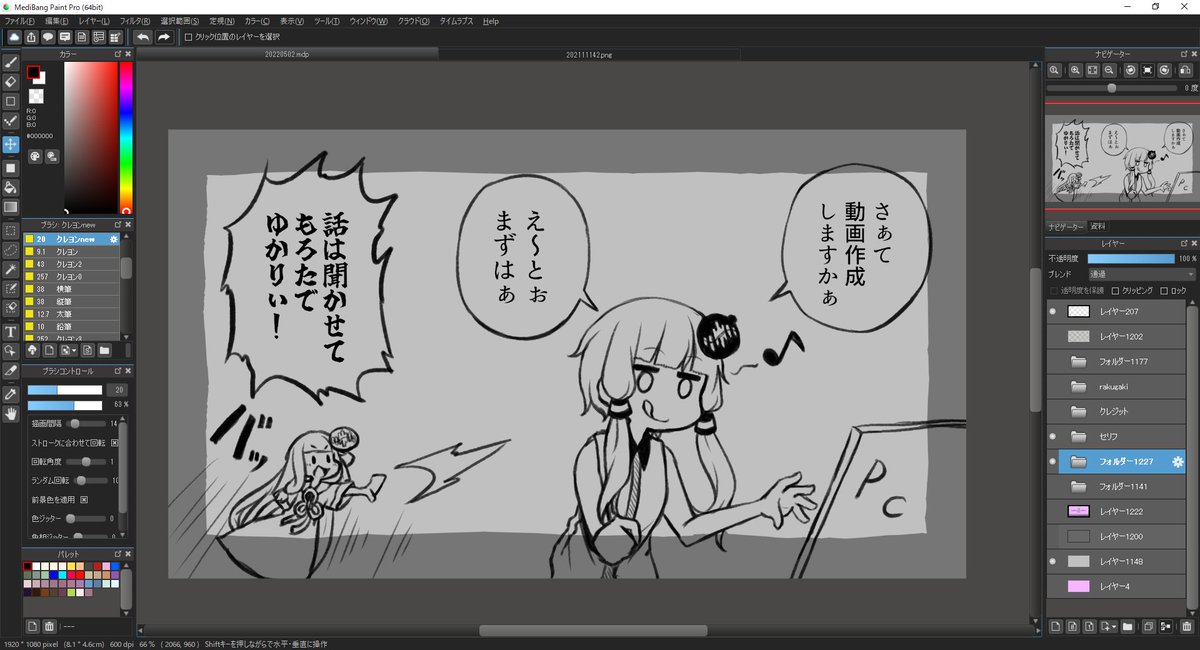
Task: Delete palette color with trash icon
Action: (x=51, y=626)
